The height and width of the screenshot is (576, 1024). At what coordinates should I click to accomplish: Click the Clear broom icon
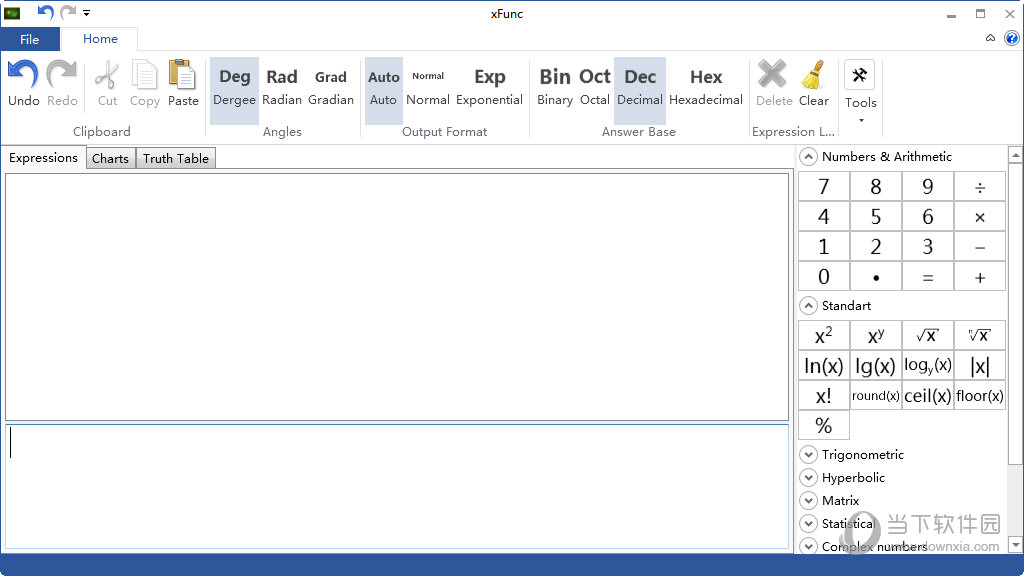[x=814, y=75]
